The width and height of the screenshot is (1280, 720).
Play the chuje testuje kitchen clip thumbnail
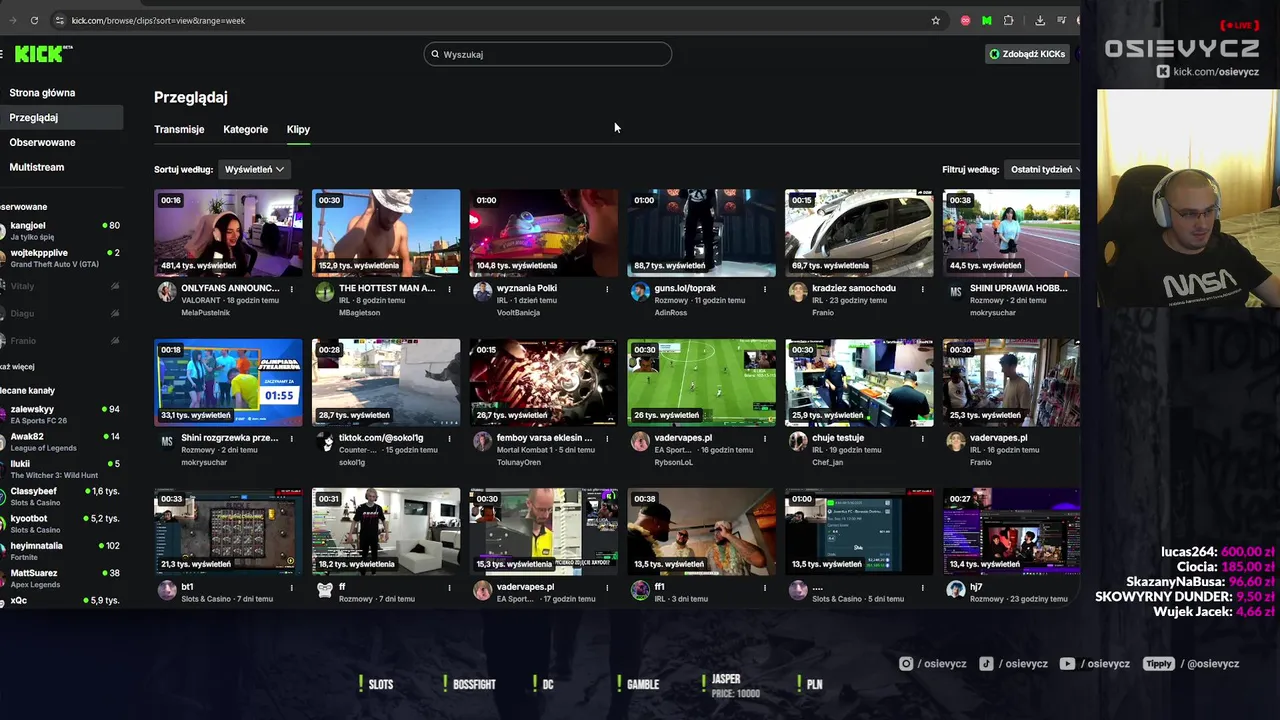tap(859, 382)
